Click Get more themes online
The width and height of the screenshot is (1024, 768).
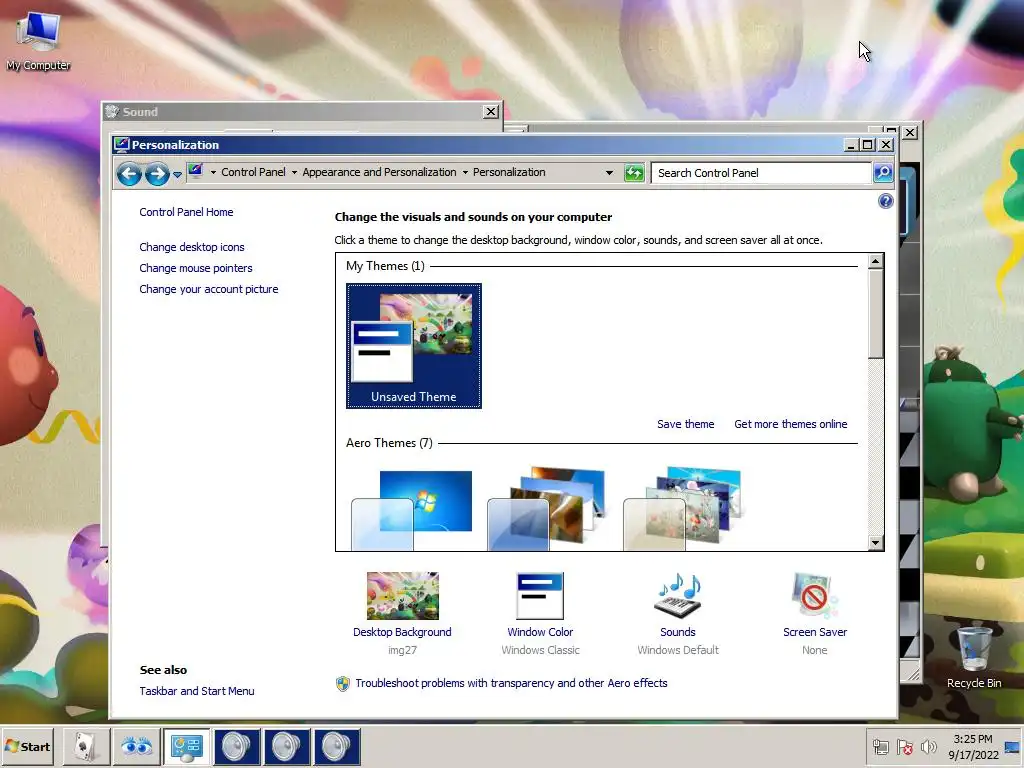(790, 424)
